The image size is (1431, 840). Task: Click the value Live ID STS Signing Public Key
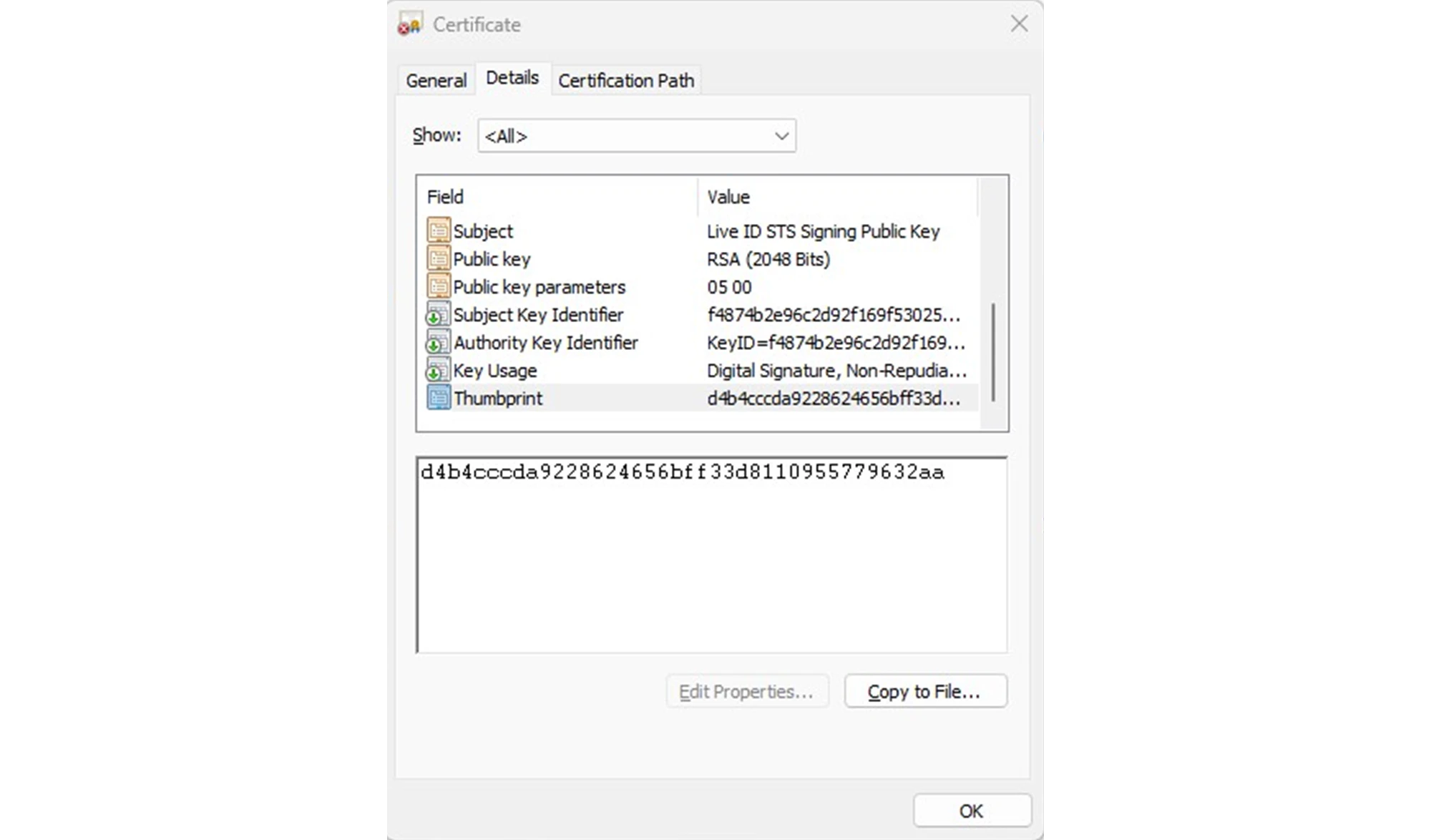(x=824, y=231)
